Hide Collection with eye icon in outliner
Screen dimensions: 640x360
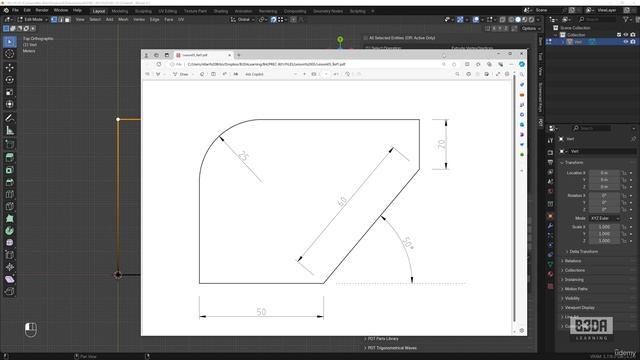click(x=626, y=35)
